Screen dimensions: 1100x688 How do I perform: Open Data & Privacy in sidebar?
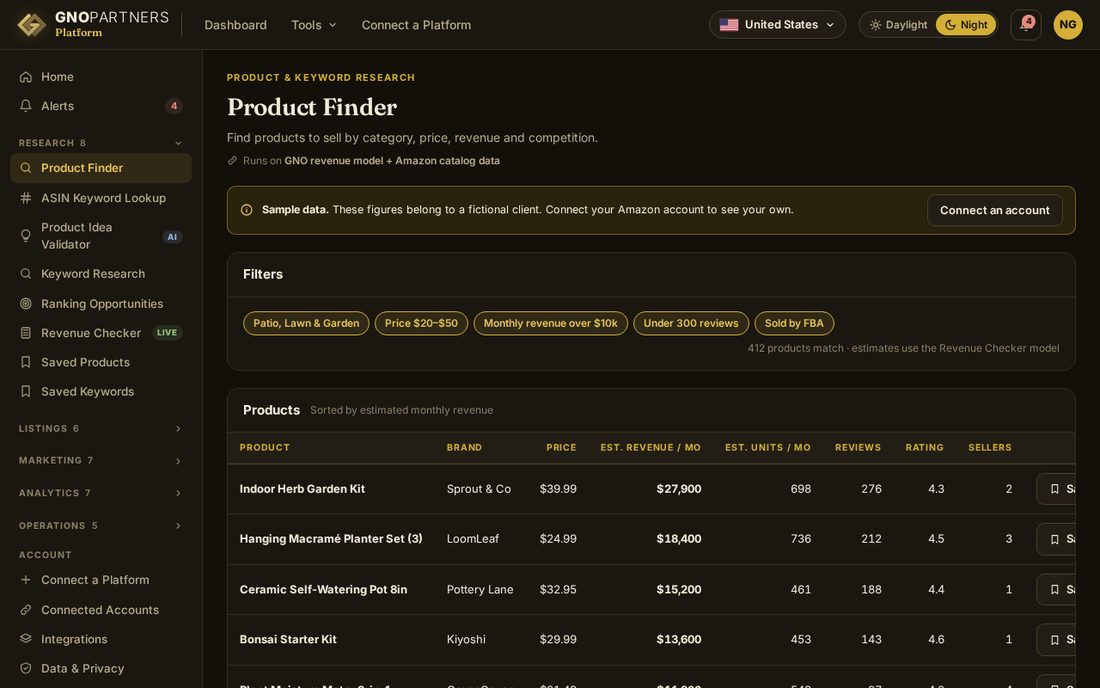tap(100, 669)
